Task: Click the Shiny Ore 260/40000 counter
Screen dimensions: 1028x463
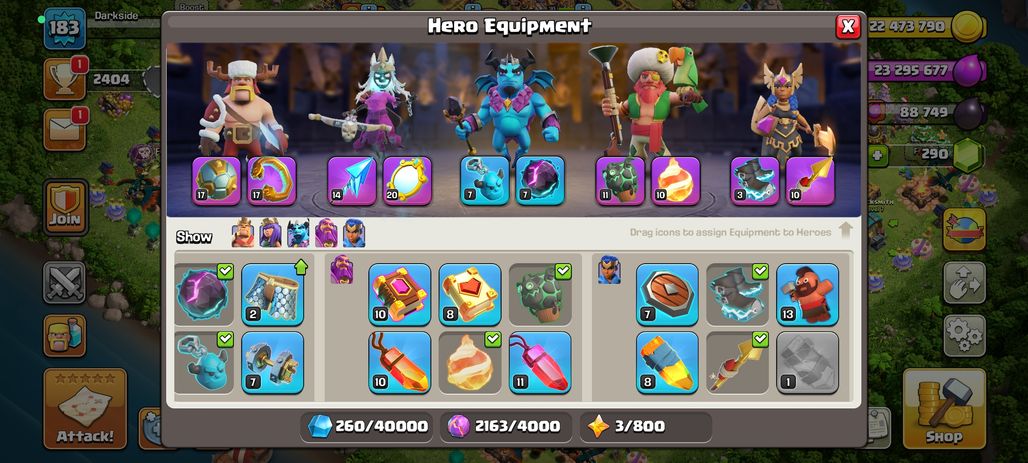Action: pyautogui.click(x=368, y=427)
